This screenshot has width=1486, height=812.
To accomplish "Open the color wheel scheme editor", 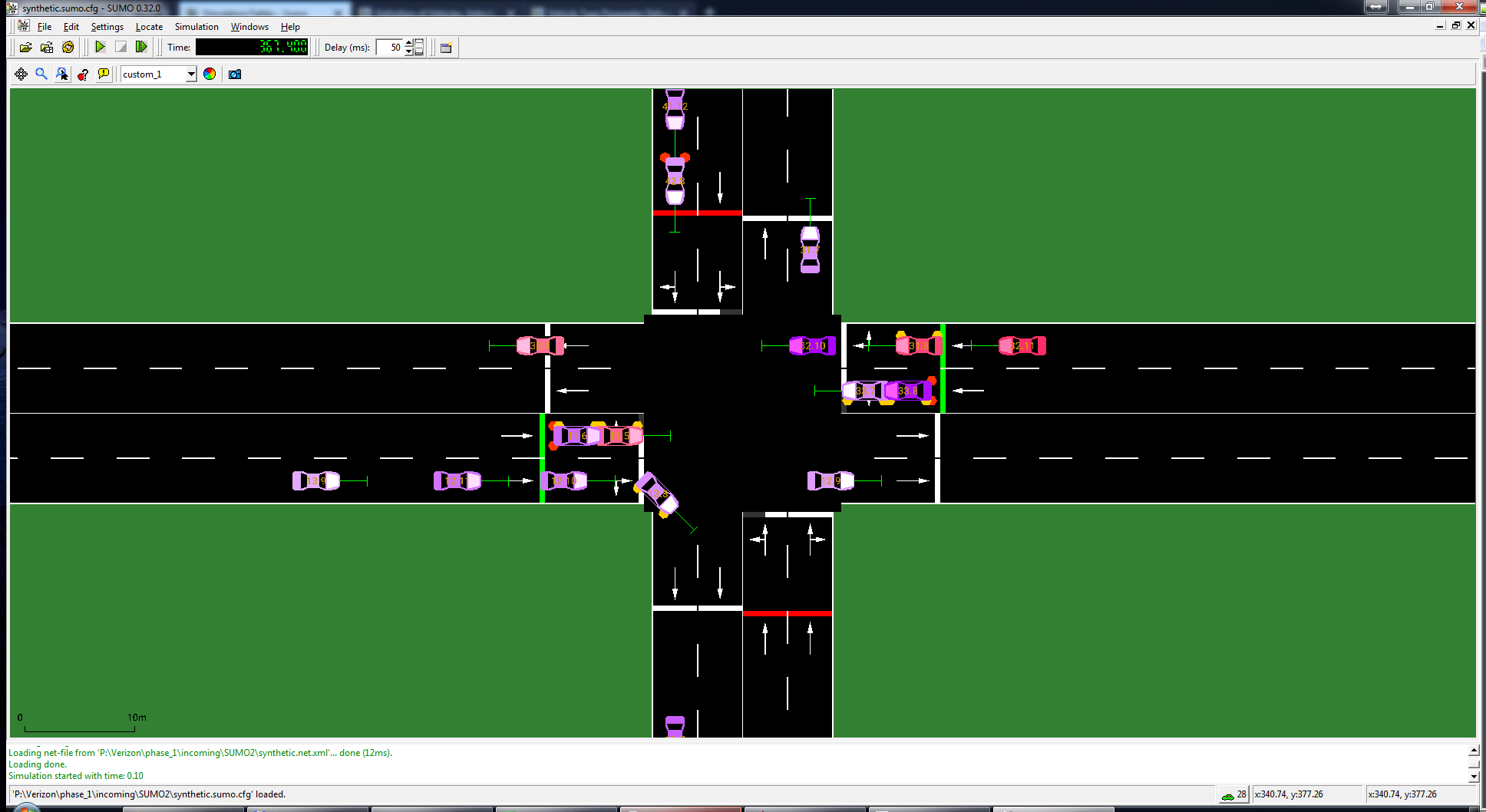I will 210,74.
